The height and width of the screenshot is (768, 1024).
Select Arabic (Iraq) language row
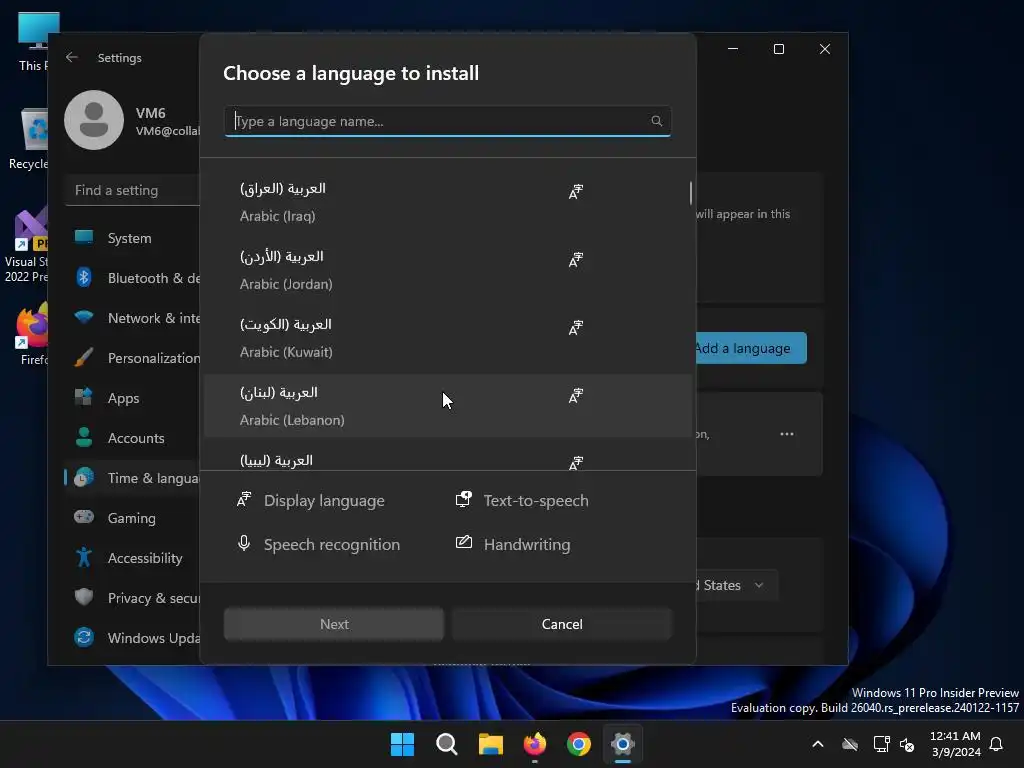pos(447,202)
